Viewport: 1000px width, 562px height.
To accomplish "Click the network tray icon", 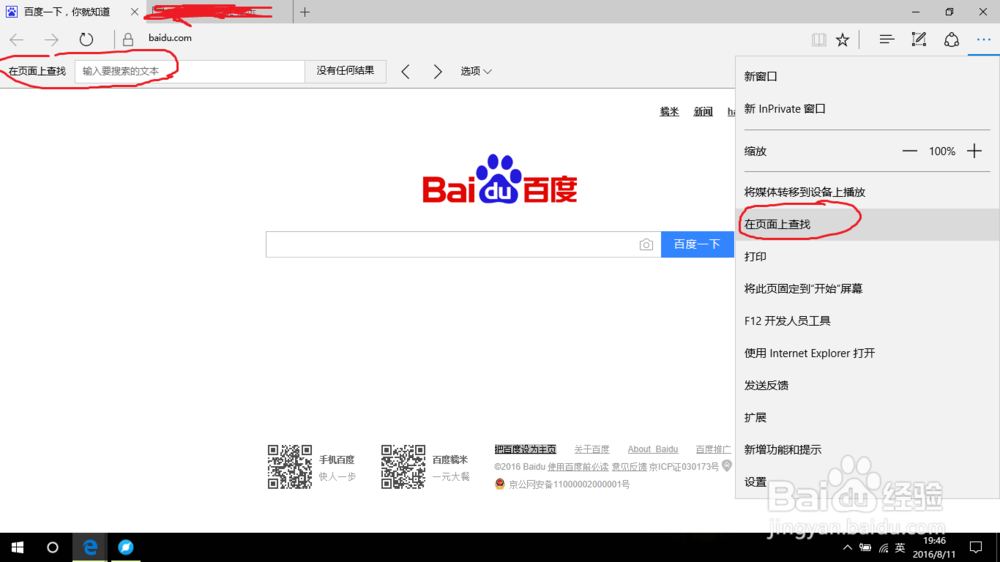I will (x=883, y=547).
